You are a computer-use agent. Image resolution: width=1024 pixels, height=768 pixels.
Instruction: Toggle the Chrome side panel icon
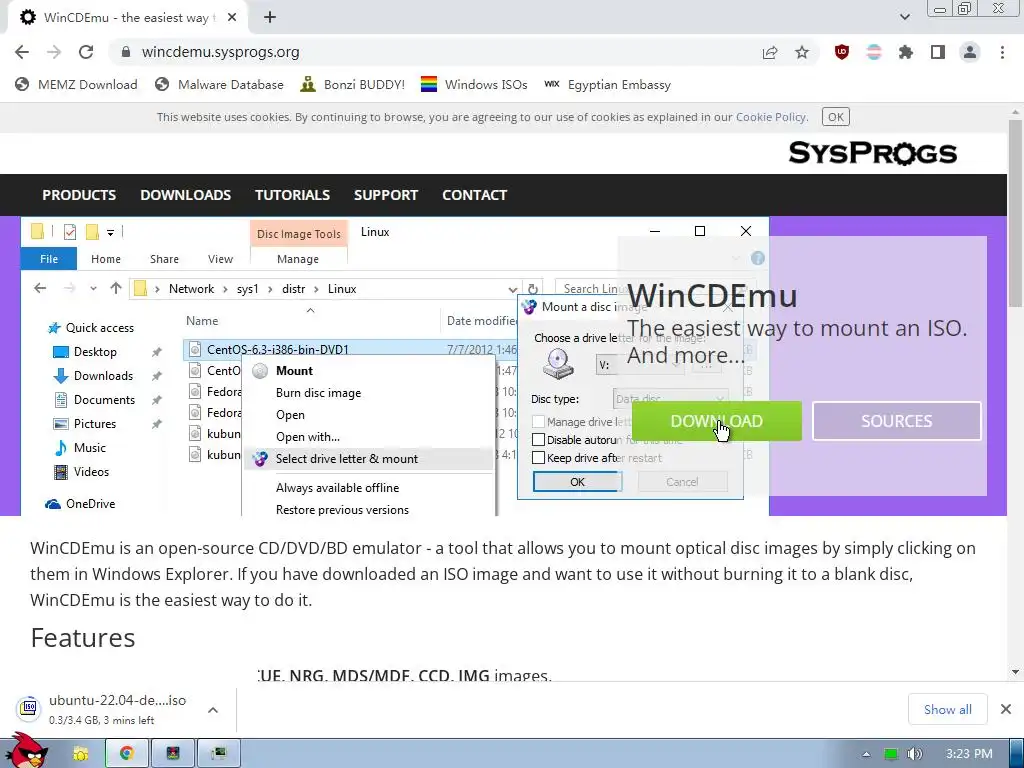[938, 52]
